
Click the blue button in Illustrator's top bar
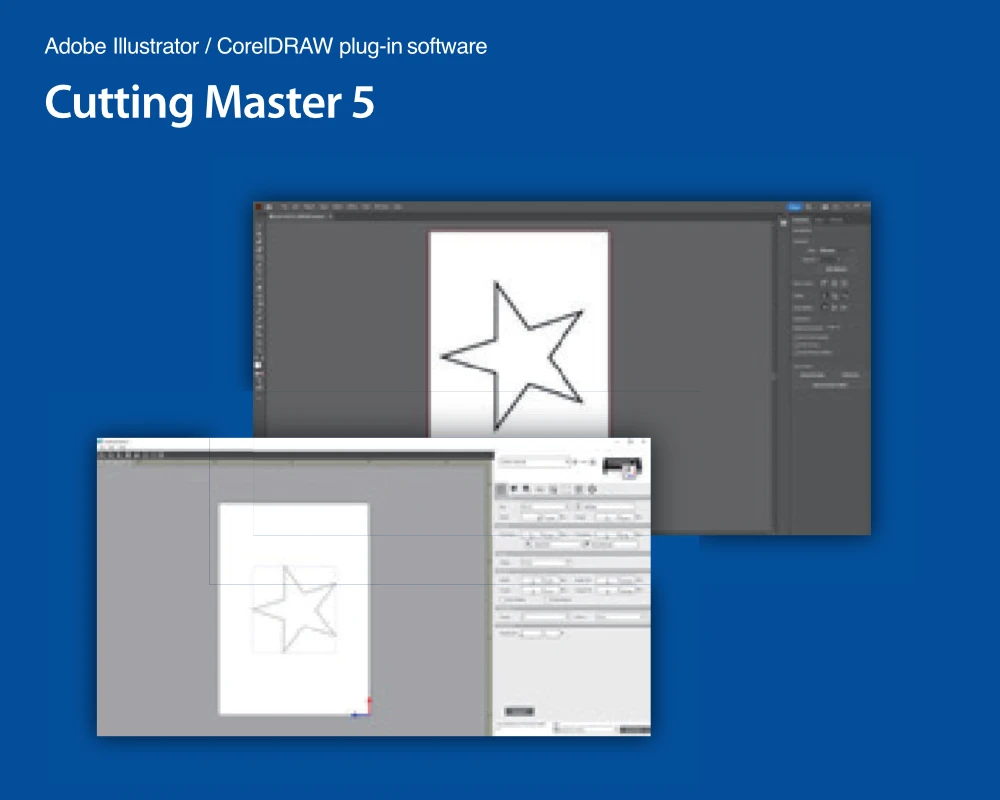[794, 207]
